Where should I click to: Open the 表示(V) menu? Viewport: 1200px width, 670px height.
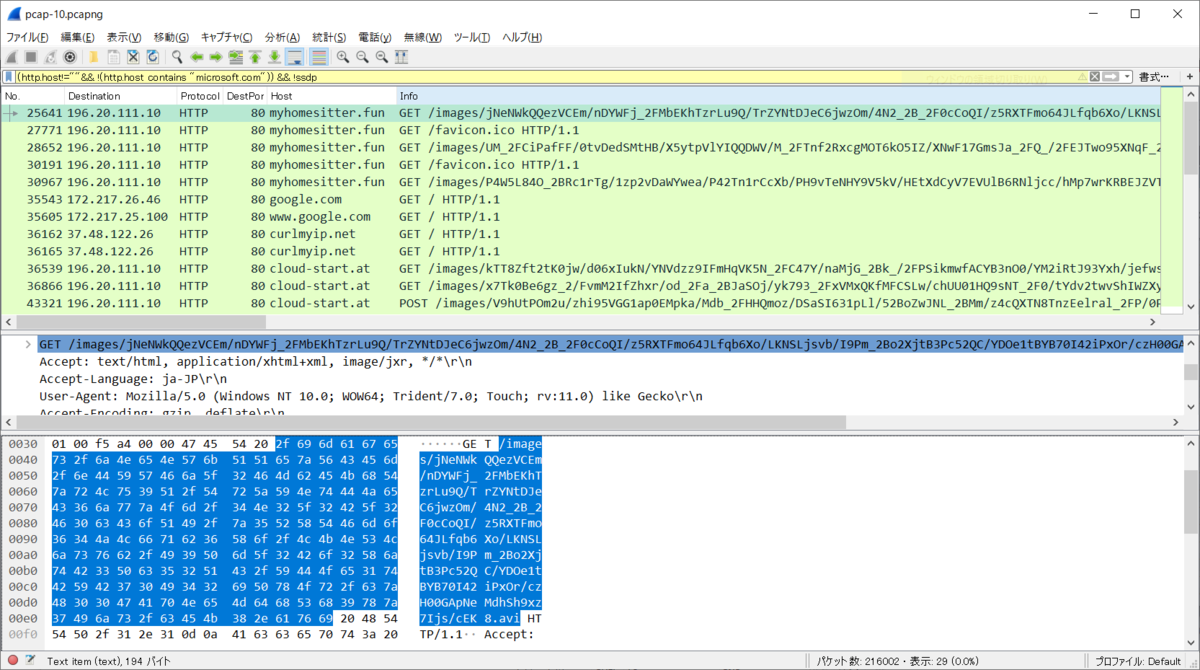click(124, 37)
